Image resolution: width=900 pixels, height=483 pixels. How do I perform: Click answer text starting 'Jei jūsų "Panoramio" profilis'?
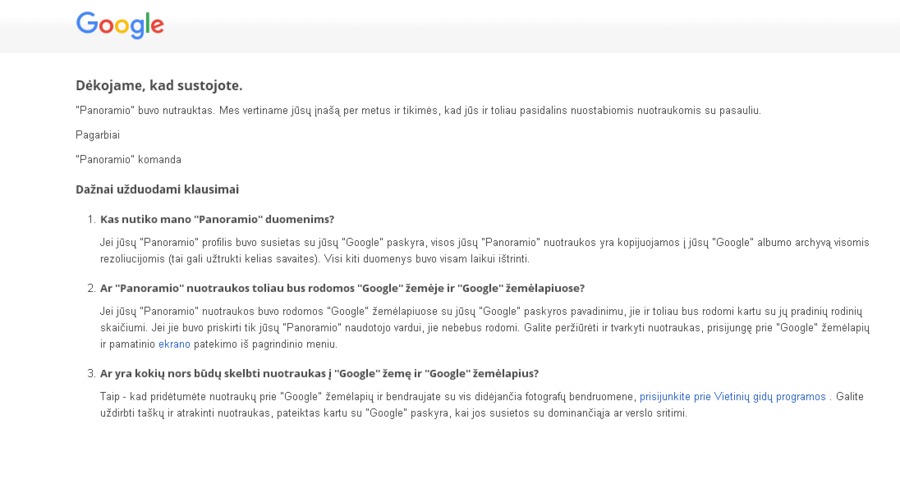(484, 250)
